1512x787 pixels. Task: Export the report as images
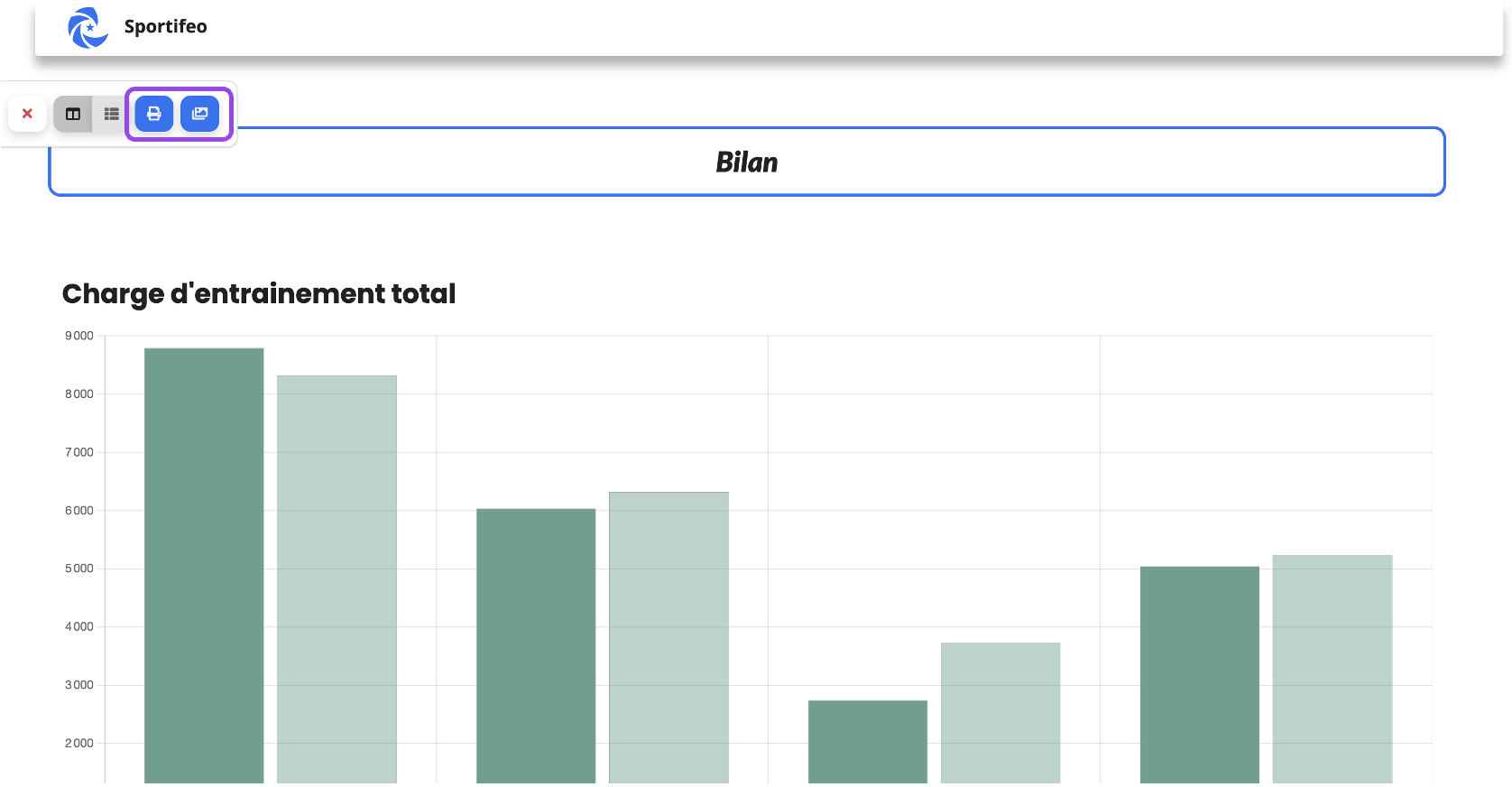(x=200, y=114)
